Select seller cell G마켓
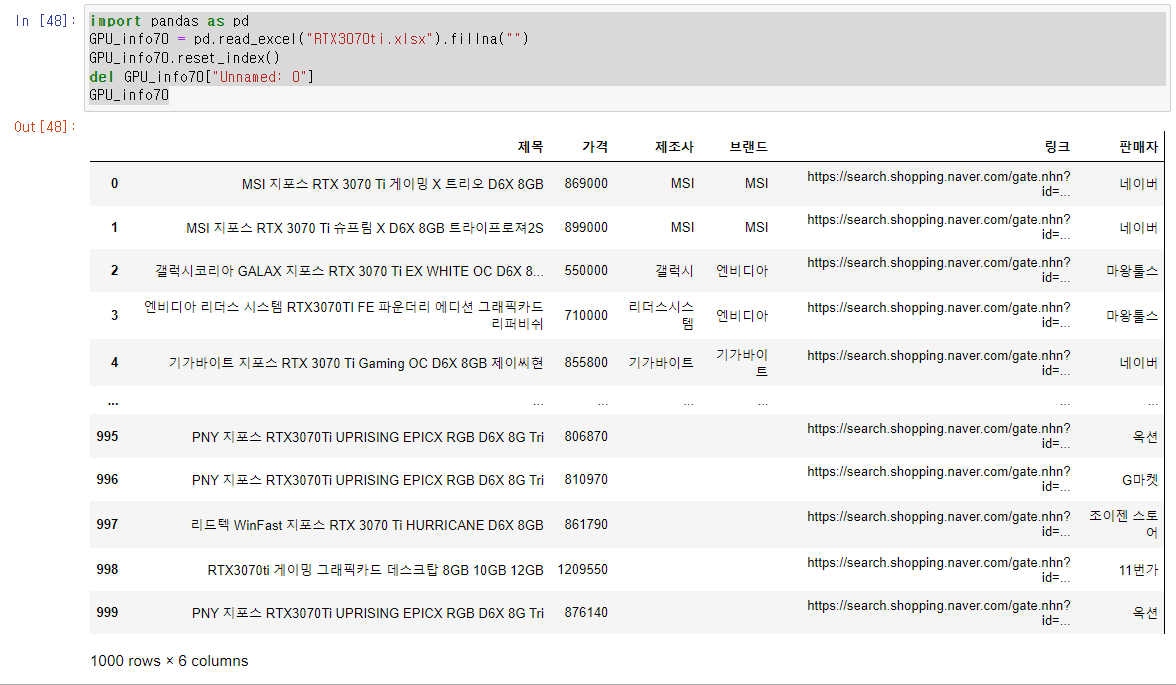 point(1140,480)
